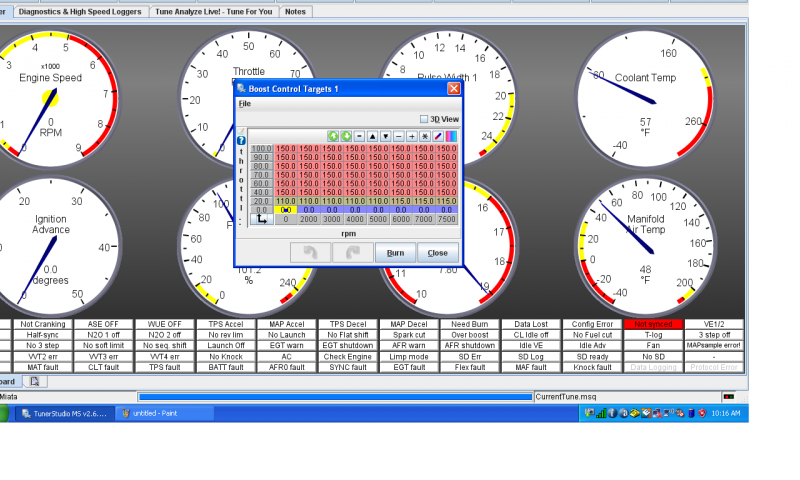Click the down arrow triangle table icon
Screen dimensions: 800x480
(385, 136)
